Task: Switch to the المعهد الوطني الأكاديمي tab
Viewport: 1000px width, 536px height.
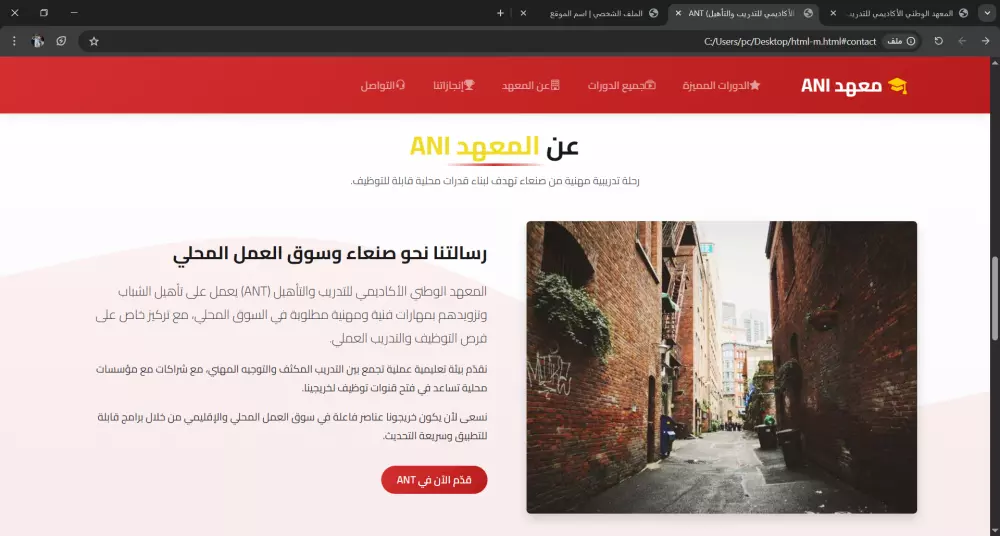Action: tap(899, 13)
